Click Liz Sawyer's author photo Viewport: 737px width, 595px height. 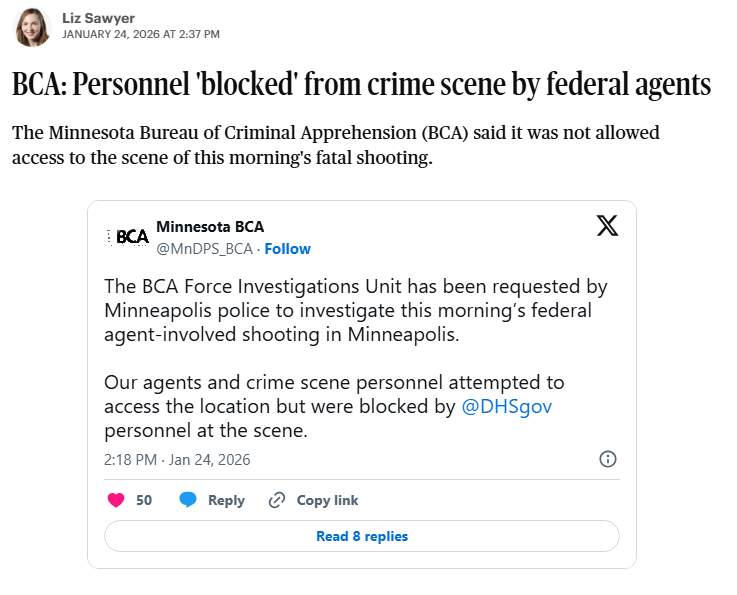[x=32, y=27]
